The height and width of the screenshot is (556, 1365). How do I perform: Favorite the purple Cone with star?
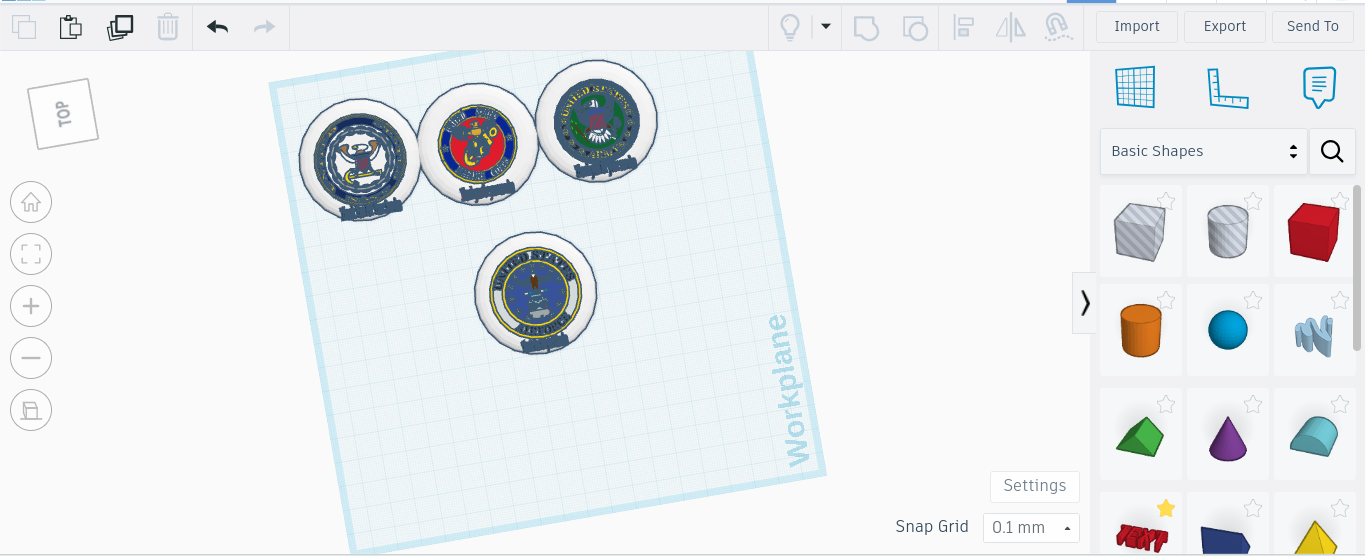tap(1253, 404)
